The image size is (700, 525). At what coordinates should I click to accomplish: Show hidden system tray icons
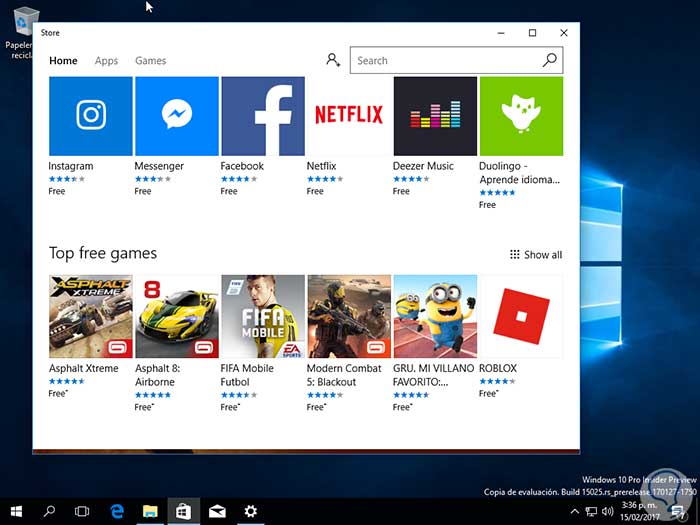pos(575,512)
